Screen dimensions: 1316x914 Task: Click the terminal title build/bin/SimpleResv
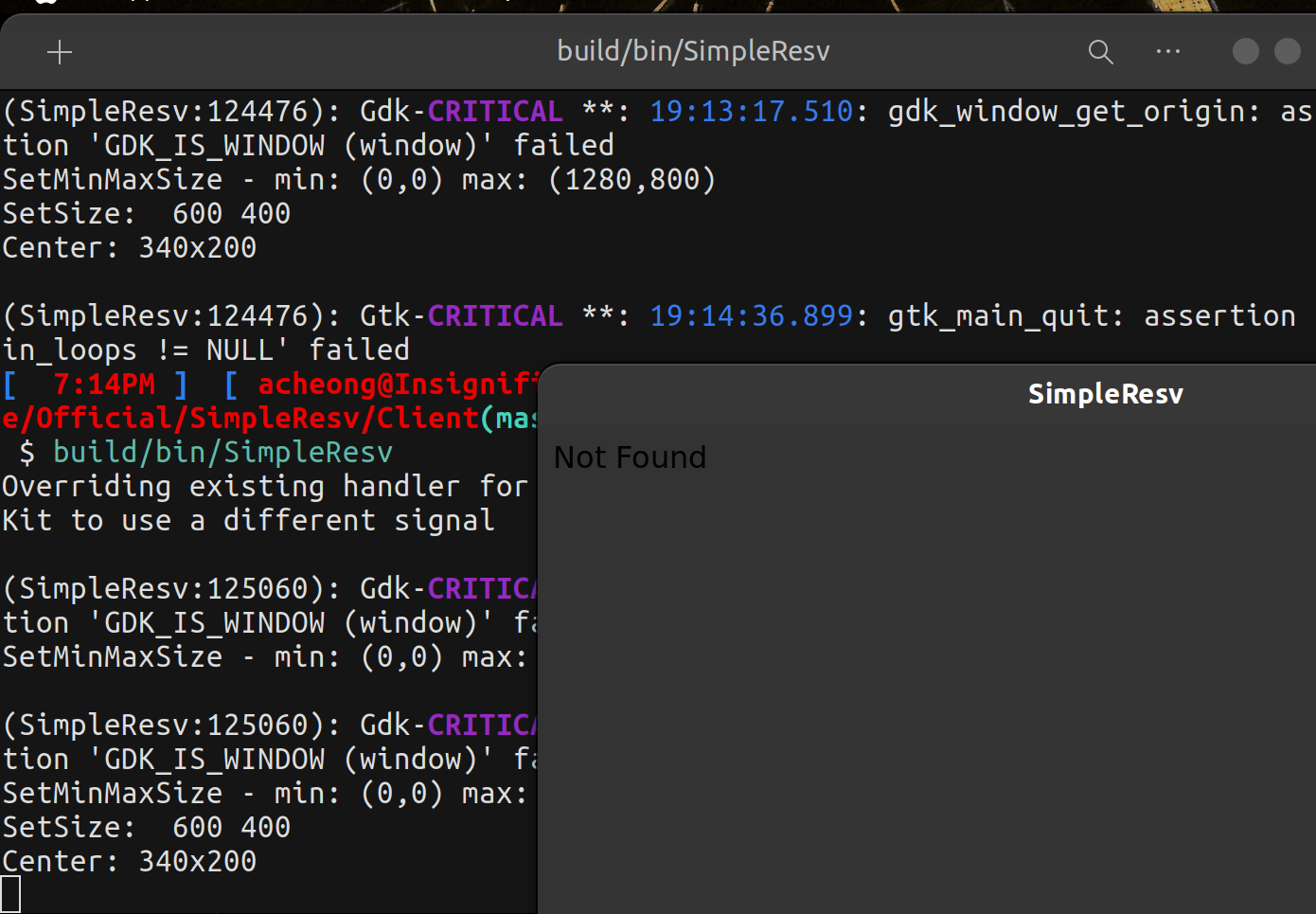click(x=693, y=50)
